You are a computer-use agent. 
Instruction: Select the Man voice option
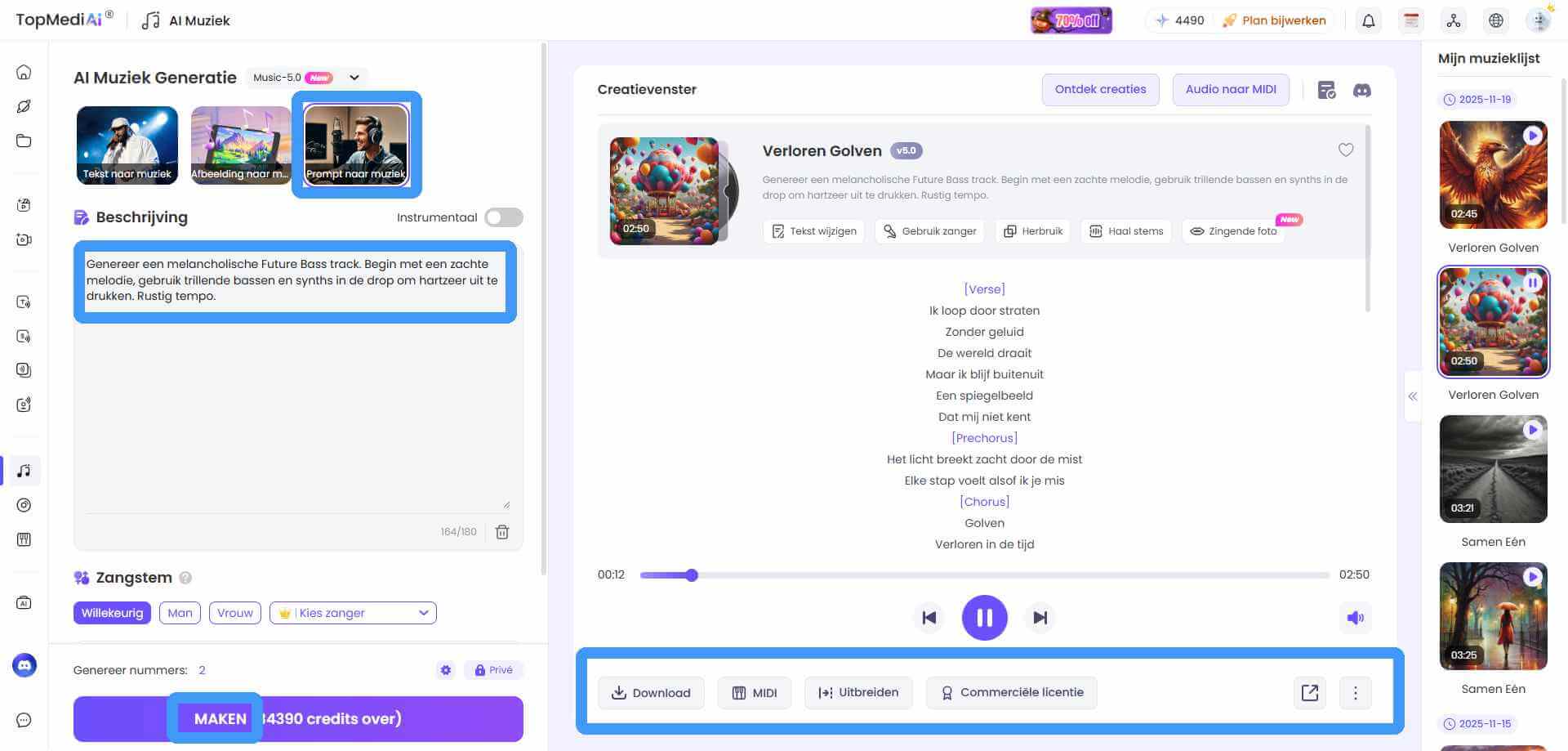coord(180,612)
